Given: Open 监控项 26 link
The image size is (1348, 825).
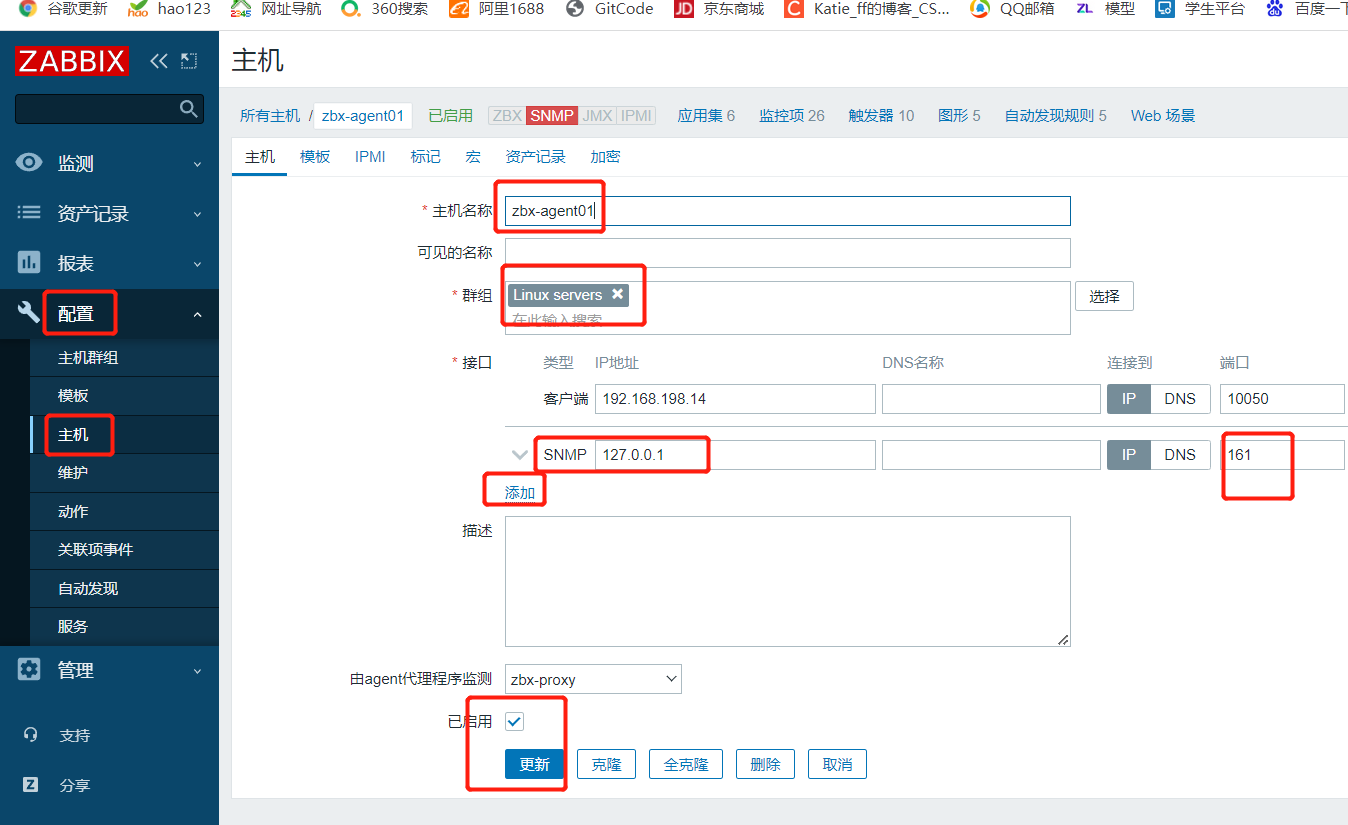Looking at the screenshot, I should 792,116.
